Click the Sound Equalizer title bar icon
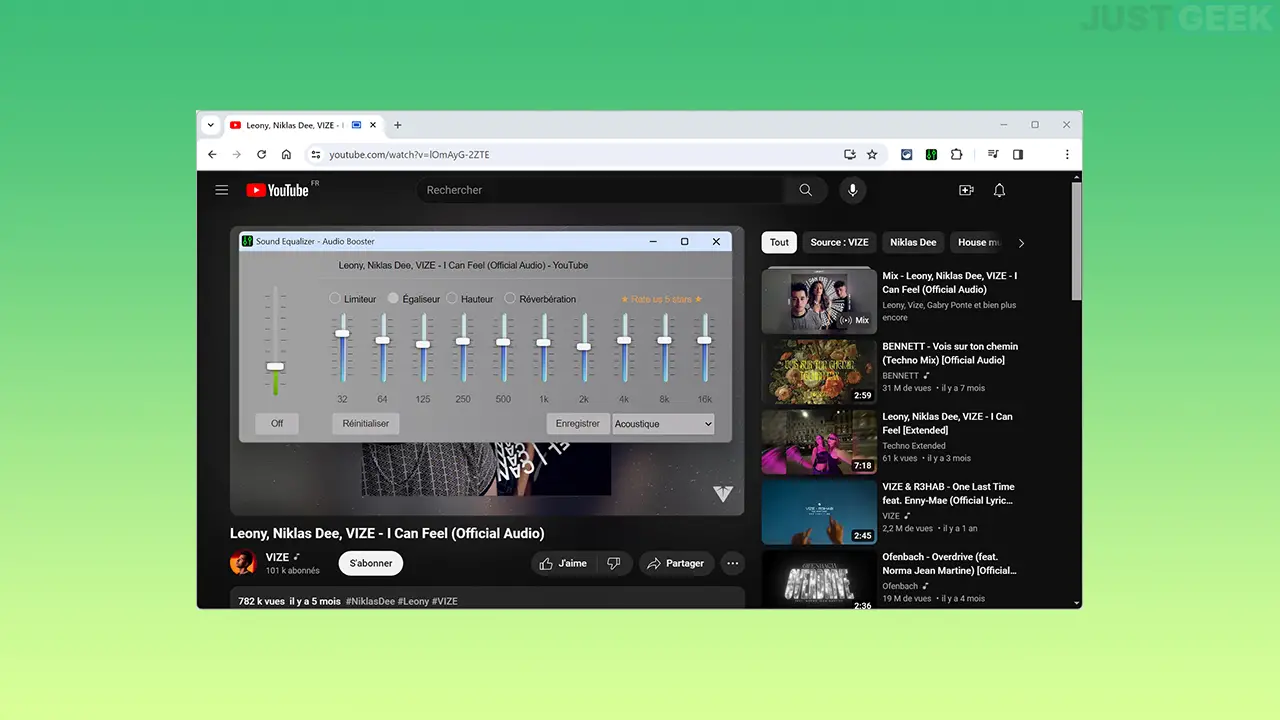 point(247,241)
